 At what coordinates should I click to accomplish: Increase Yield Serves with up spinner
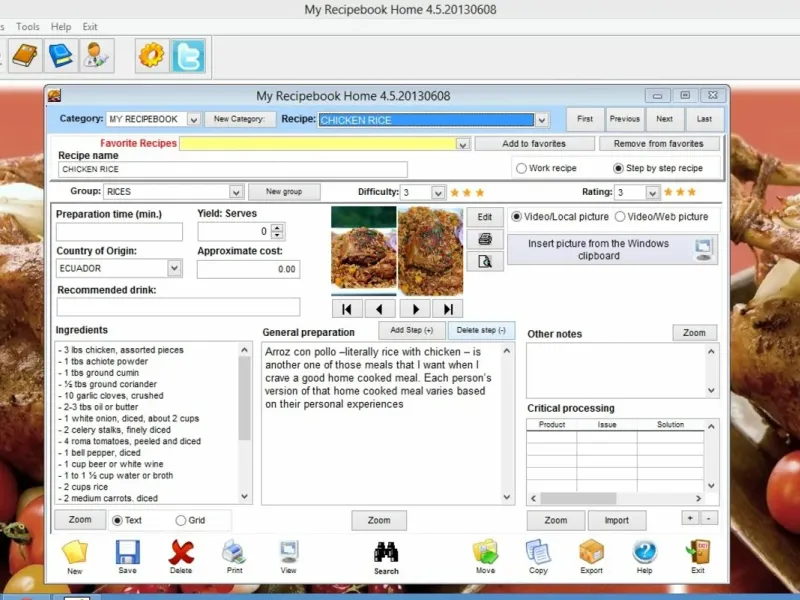pyautogui.click(x=277, y=228)
